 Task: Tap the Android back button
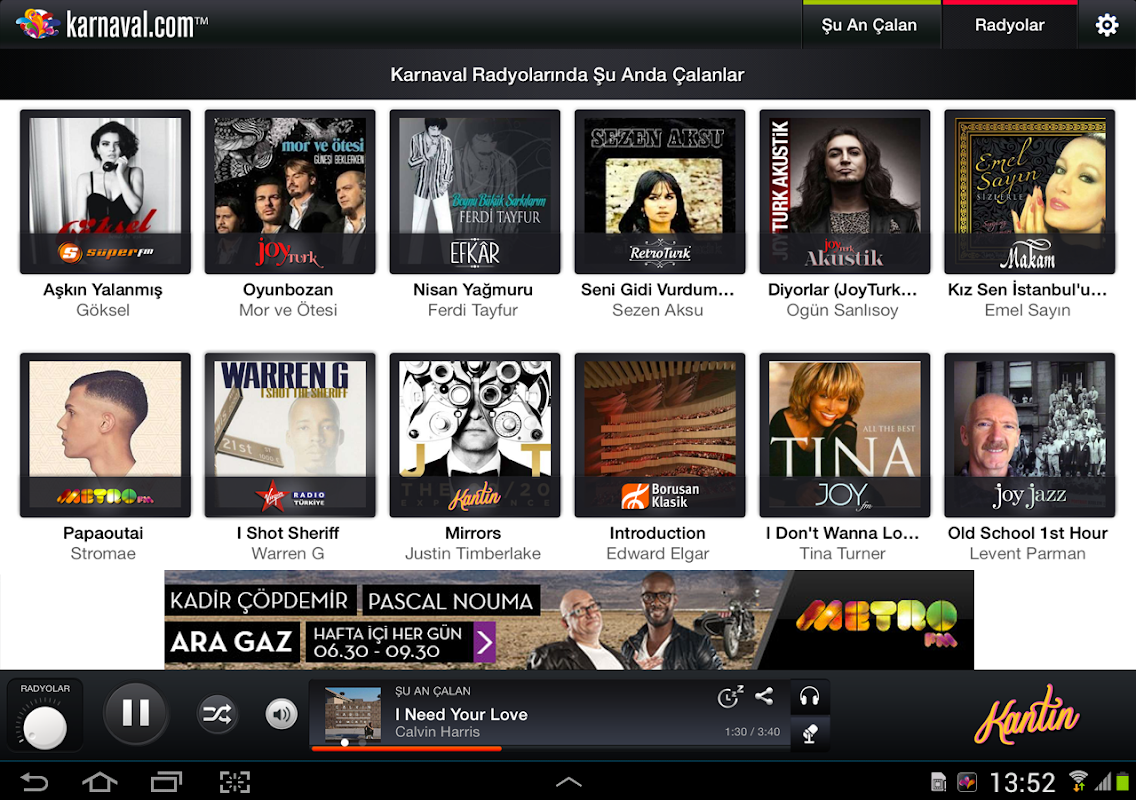[34, 782]
